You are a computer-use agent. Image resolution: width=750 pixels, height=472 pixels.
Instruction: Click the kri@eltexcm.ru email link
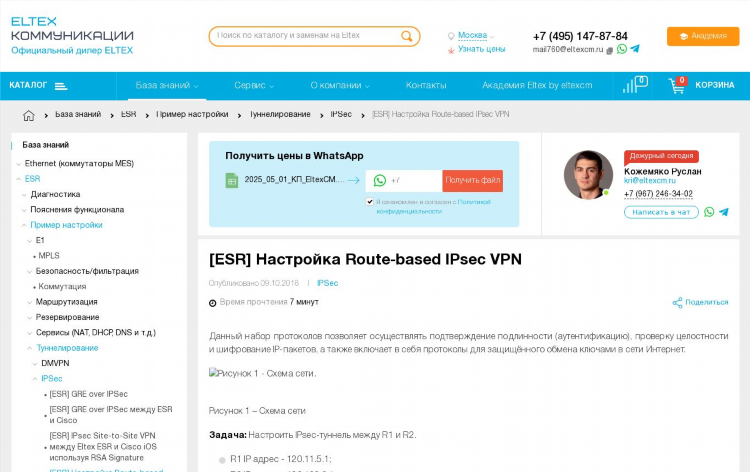pos(650,181)
